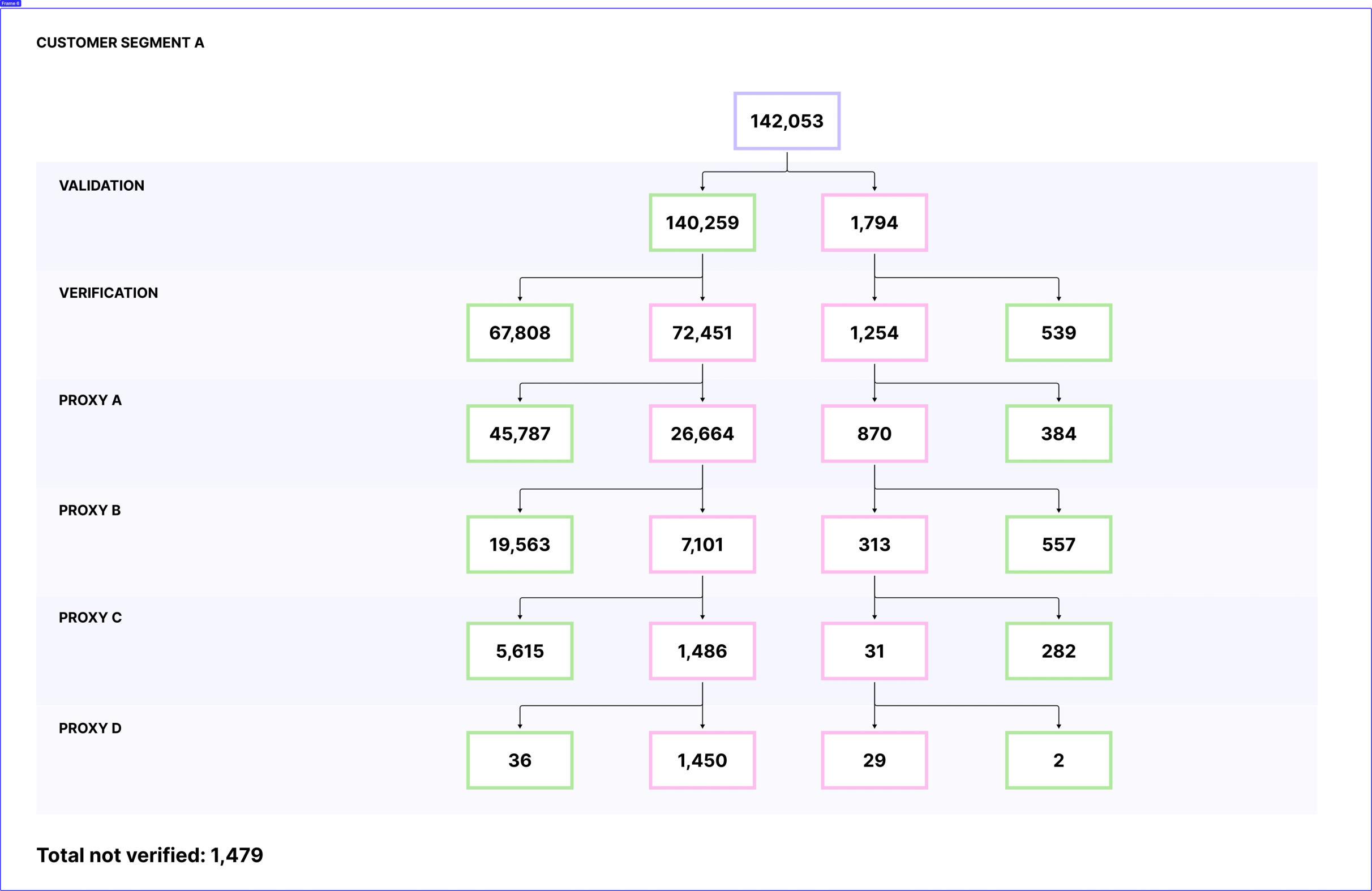Click the VERIFICATION row label
The image size is (1372, 891).
point(108,293)
